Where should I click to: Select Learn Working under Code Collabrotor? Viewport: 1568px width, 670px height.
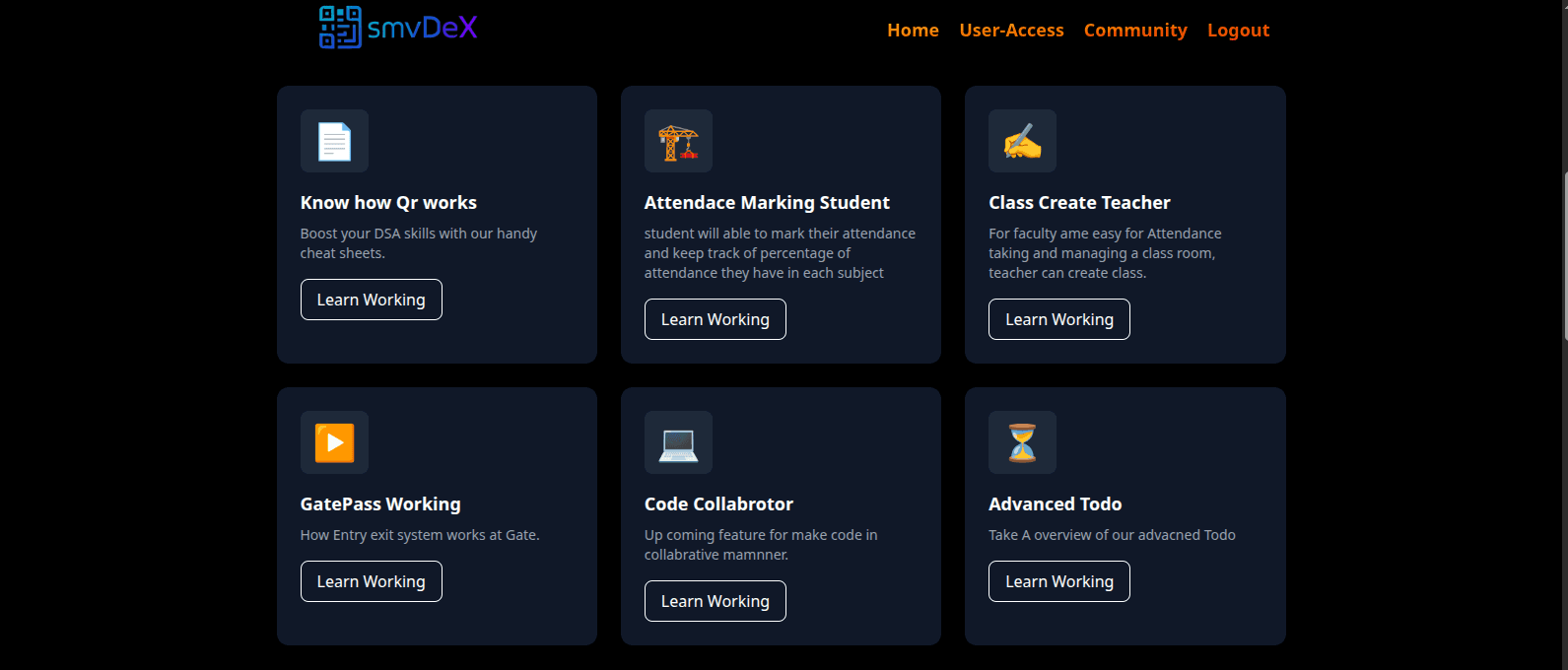715,601
